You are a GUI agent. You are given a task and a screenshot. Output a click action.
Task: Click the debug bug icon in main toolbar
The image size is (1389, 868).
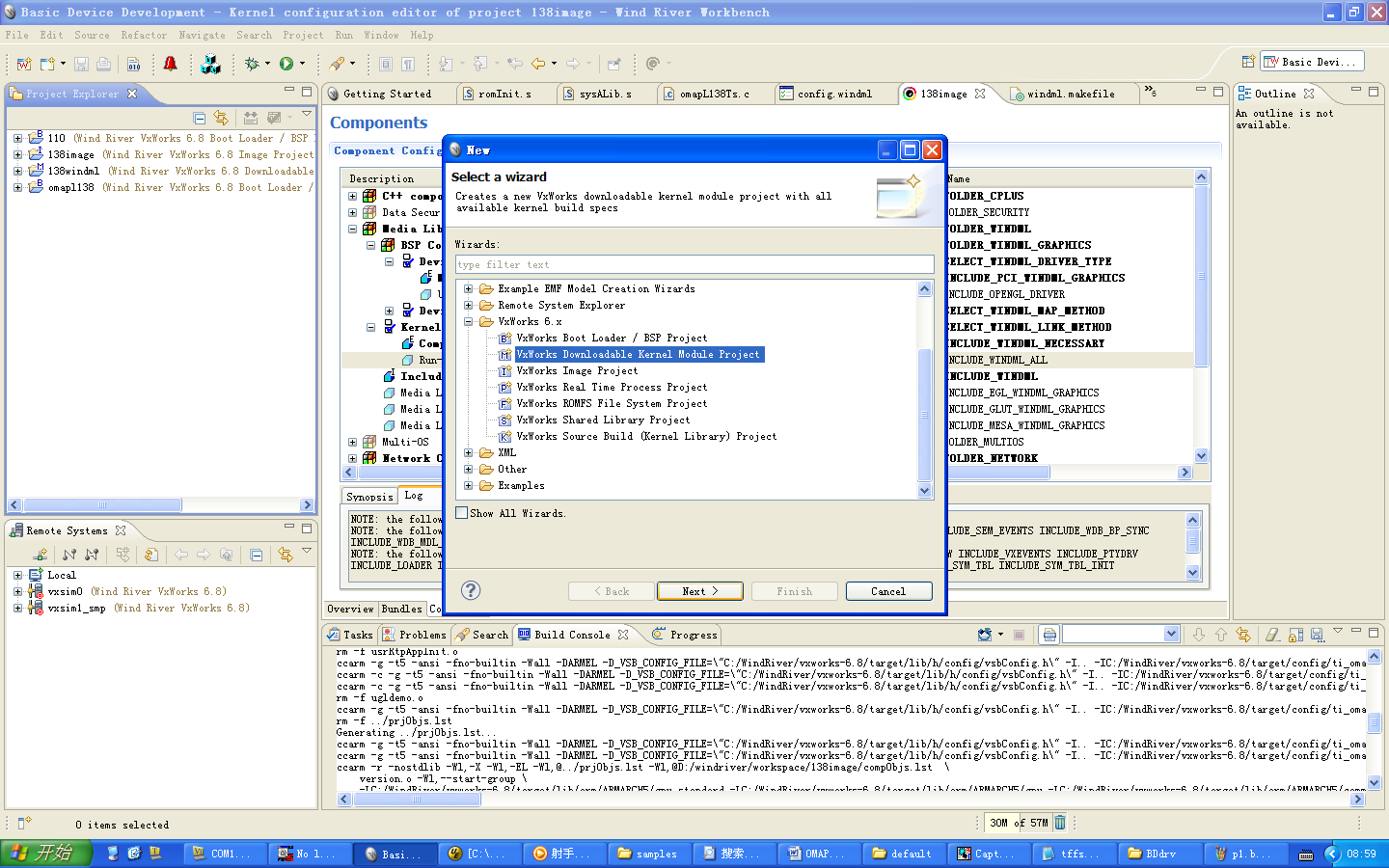[x=252, y=64]
